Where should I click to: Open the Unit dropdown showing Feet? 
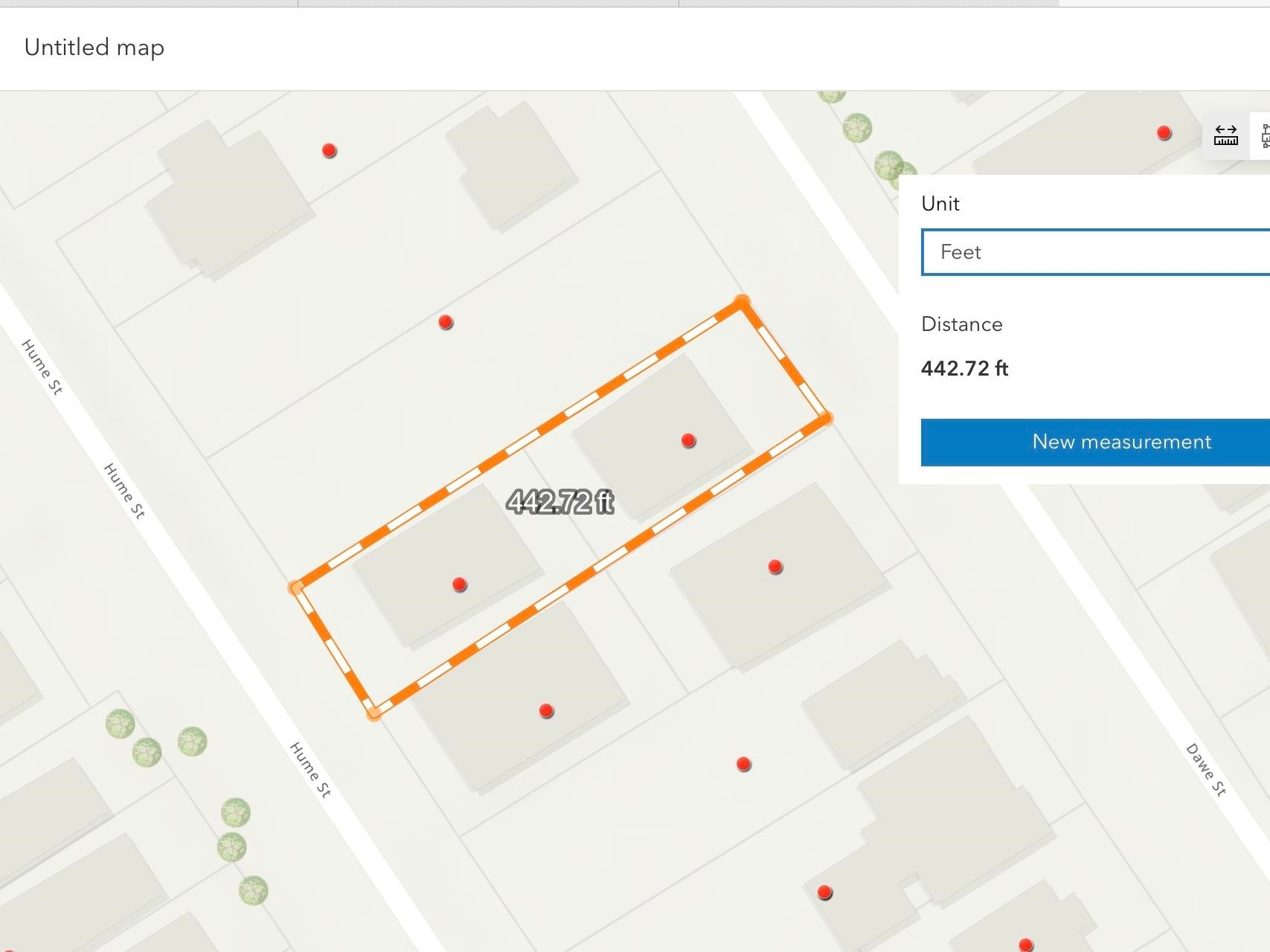click(x=1095, y=252)
